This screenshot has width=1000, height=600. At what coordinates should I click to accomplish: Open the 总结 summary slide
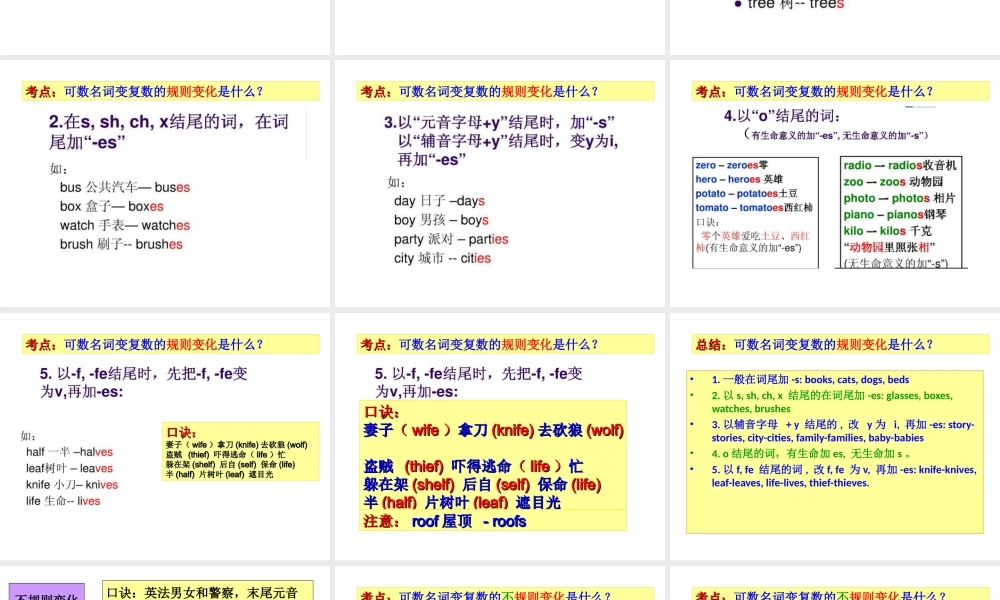tap(835, 436)
